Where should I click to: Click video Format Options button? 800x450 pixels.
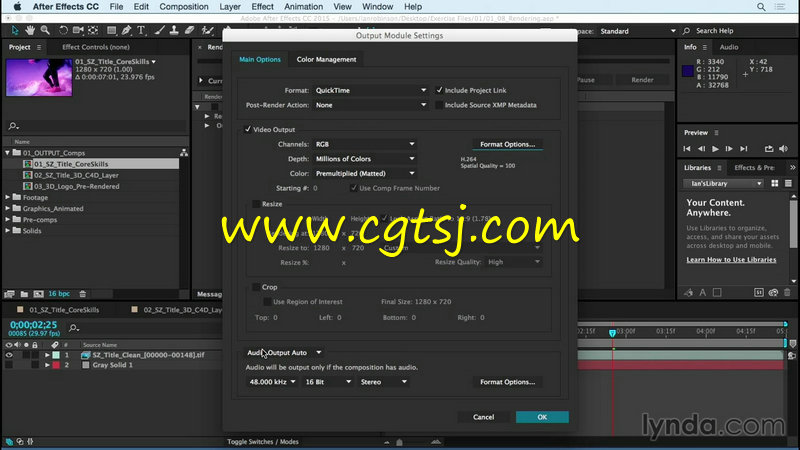pyautogui.click(x=507, y=144)
